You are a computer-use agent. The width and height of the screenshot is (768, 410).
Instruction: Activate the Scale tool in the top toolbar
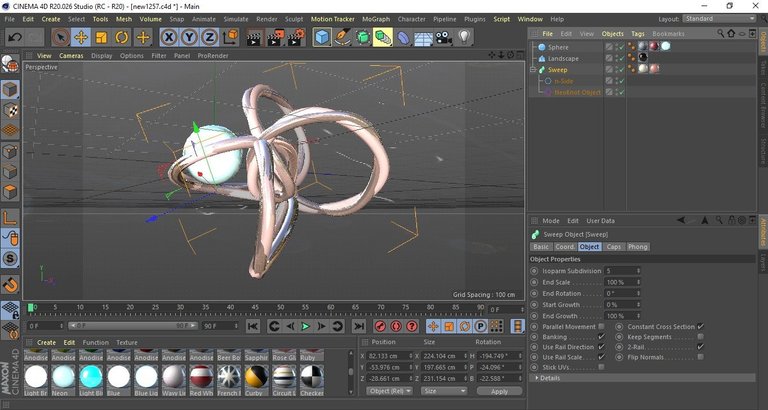(101, 37)
